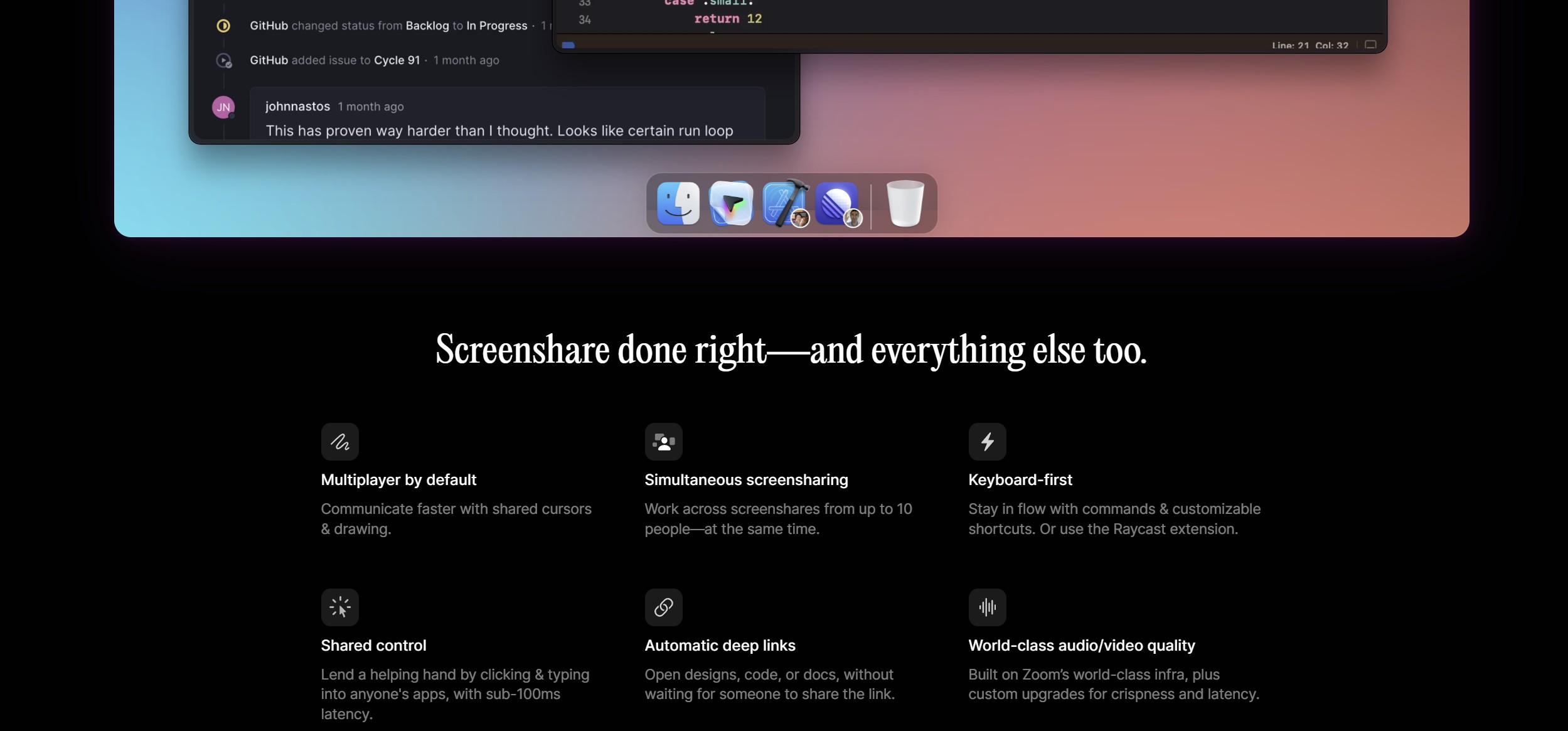This screenshot has width=1568, height=731.
Task: Click the Keyboard-first lightning bolt icon
Action: click(x=987, y=442)
